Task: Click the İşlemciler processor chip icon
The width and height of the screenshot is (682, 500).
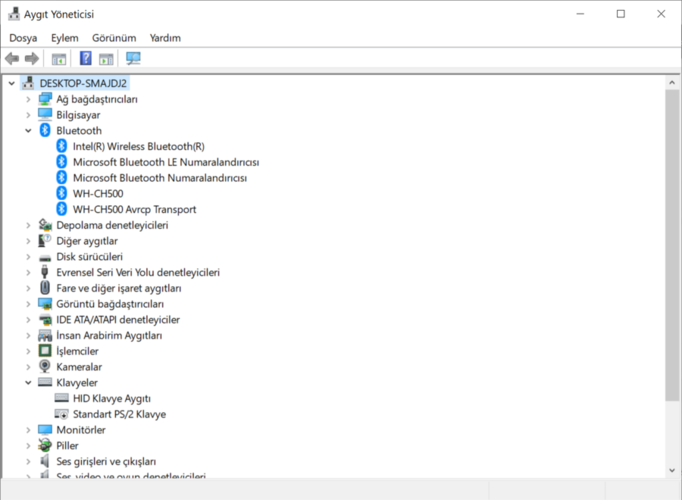Action: coord(45,350)
